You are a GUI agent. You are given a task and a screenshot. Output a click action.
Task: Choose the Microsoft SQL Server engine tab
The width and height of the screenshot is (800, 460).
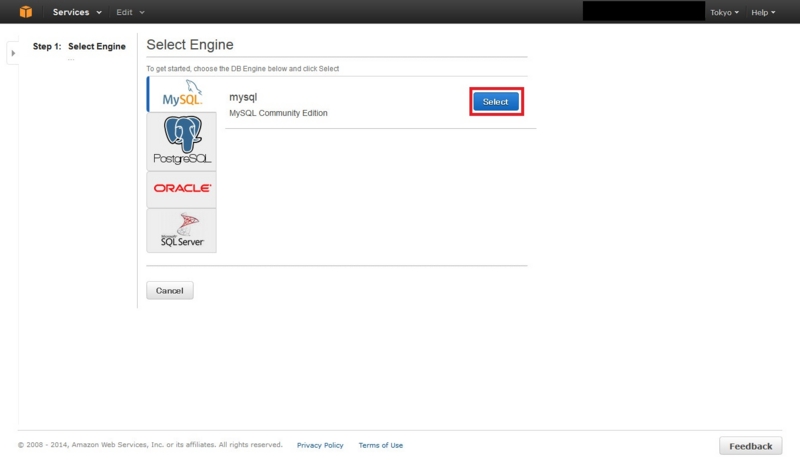(x=182, y=230)
